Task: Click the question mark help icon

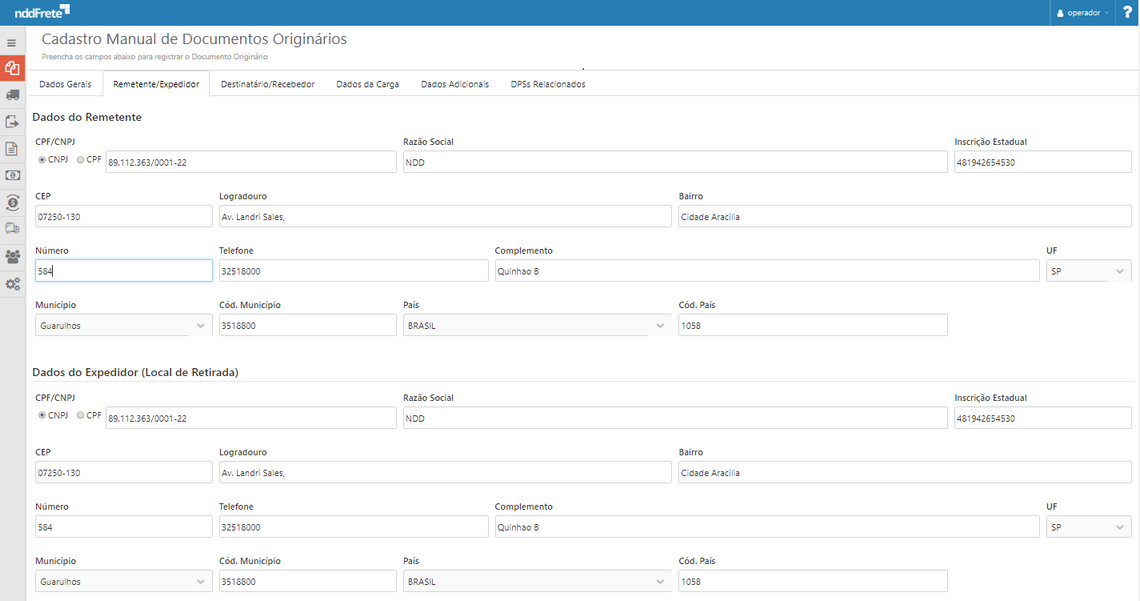Action: coord(1127,12)
